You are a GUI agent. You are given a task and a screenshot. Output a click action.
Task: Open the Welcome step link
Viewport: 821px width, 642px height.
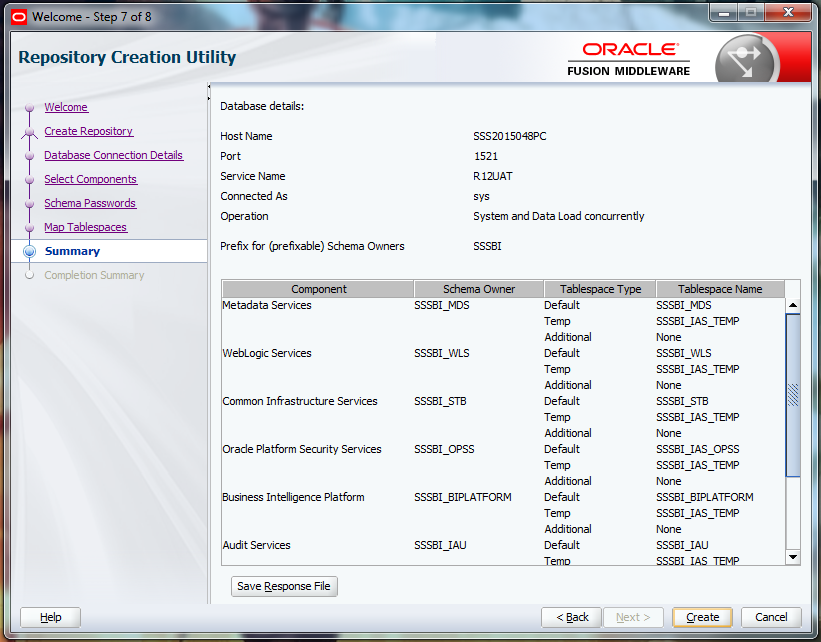pyautogui.click(x=66, y=107)
